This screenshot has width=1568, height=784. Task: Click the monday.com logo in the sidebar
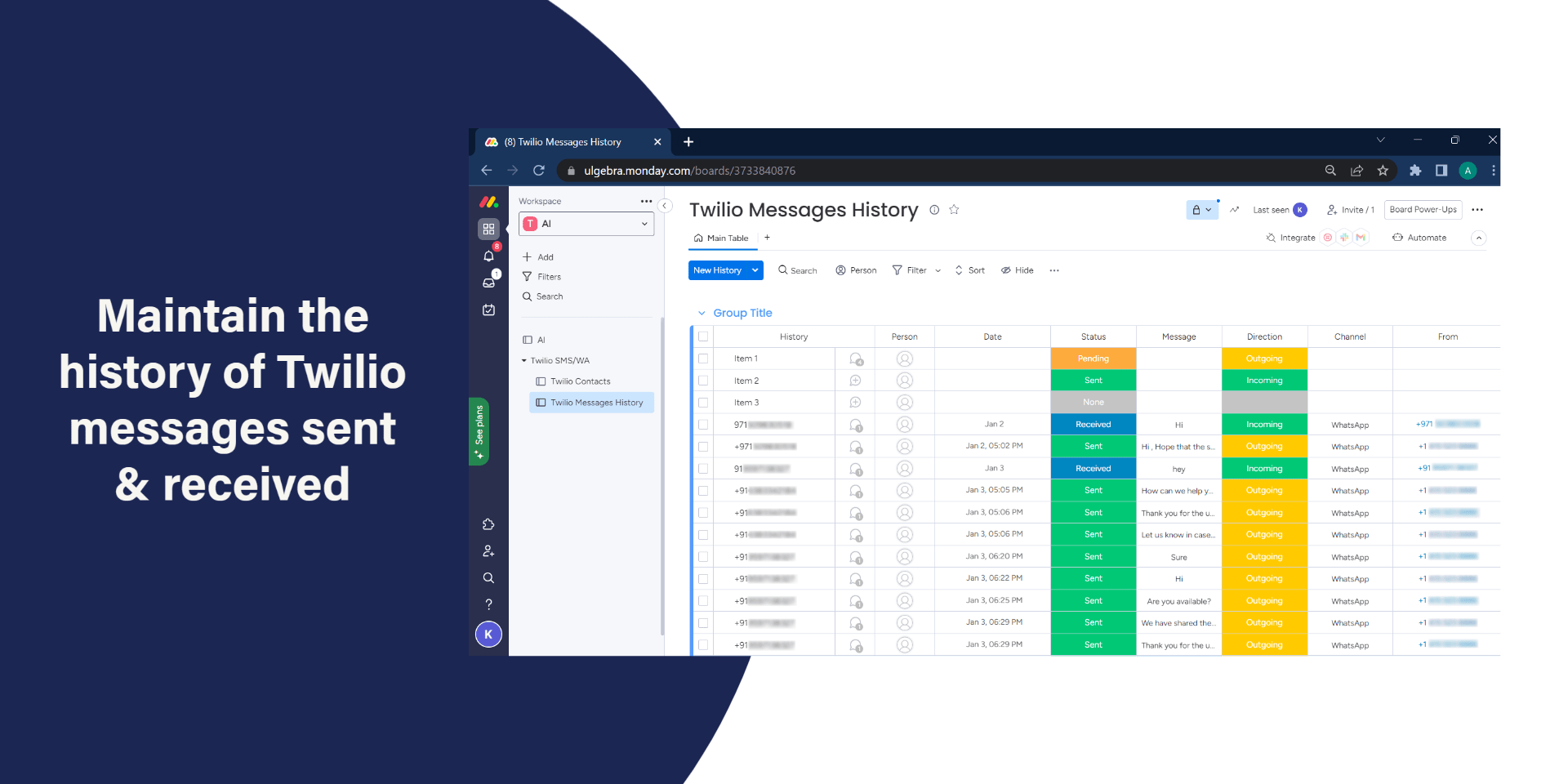point(488,202)
